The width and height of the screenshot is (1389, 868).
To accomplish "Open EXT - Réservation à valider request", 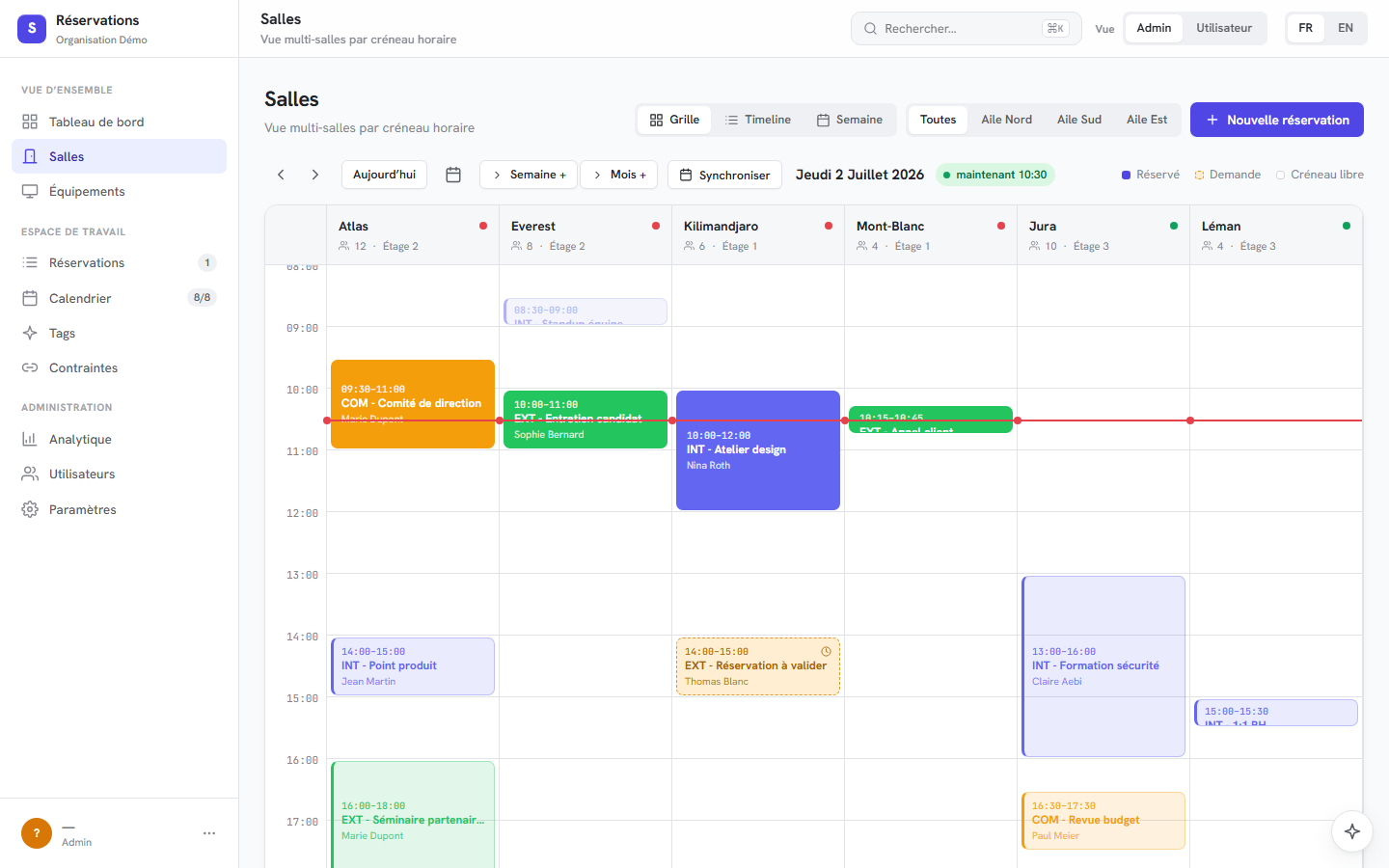I will (758, 666).
